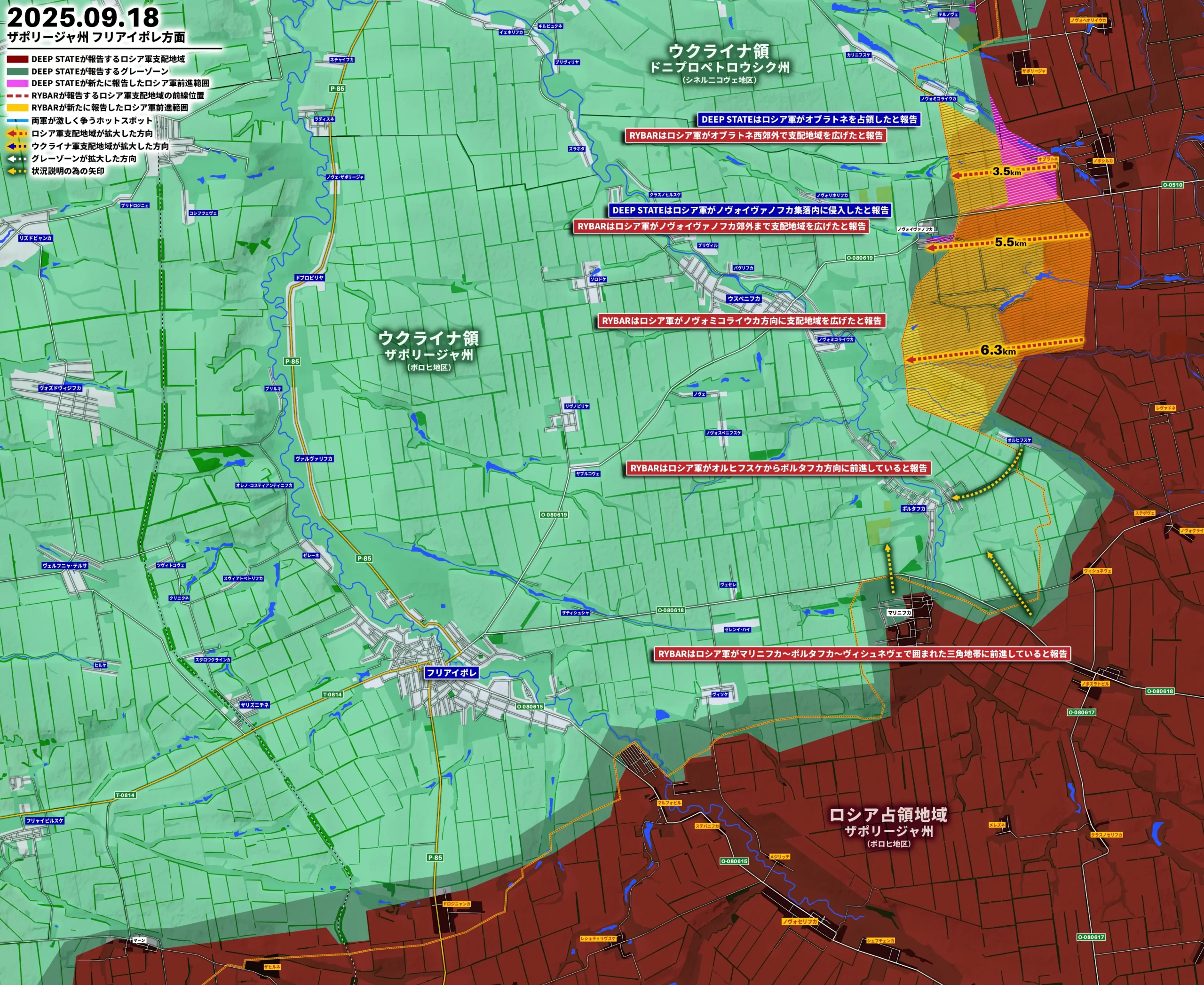Click the white grey-zone expansion arrow legend icon
The width and height of the screenshot is (1204, 985).
[x=17, y=158]
